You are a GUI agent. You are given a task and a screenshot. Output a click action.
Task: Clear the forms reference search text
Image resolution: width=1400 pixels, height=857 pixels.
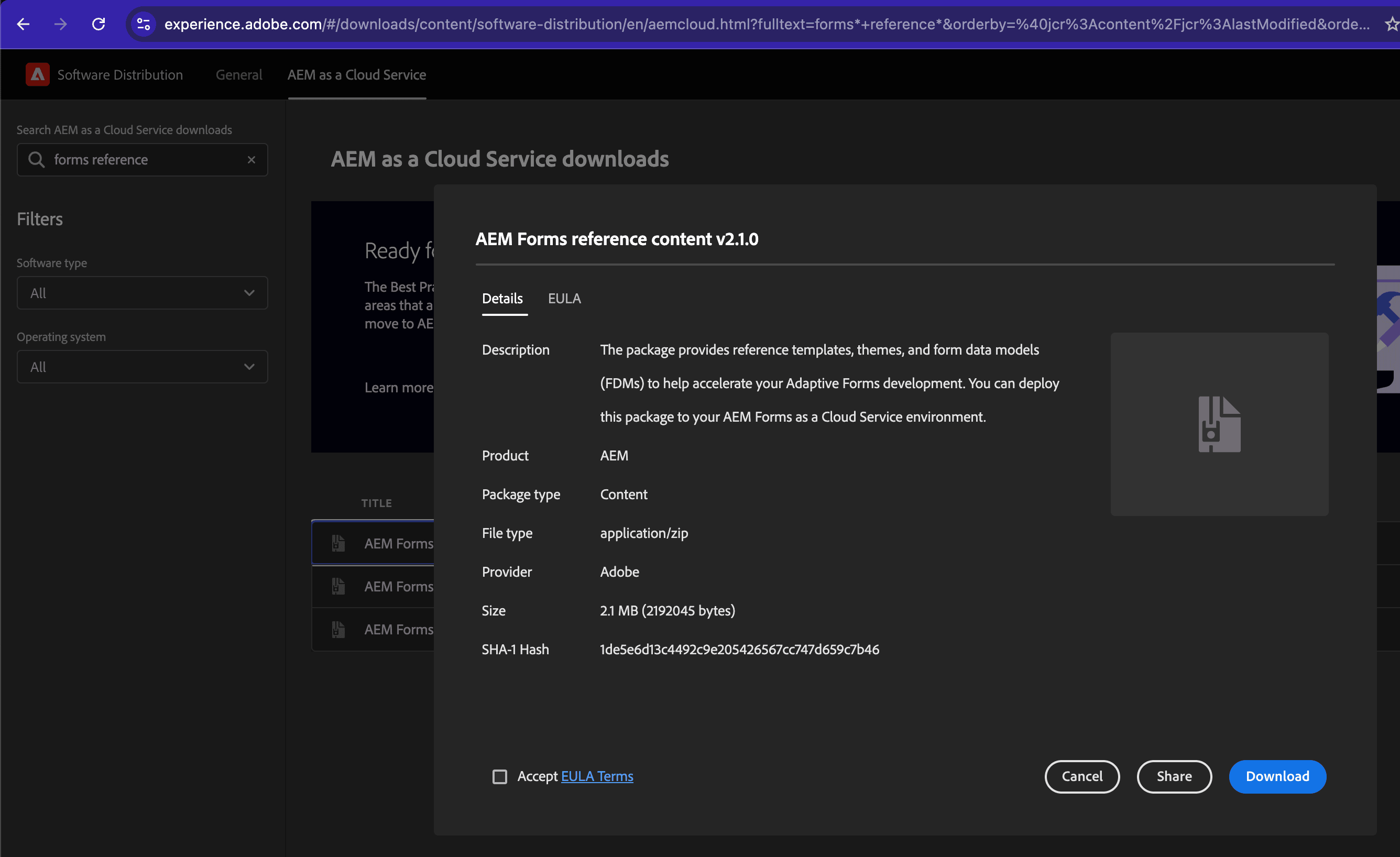click(x=251, y=160)
